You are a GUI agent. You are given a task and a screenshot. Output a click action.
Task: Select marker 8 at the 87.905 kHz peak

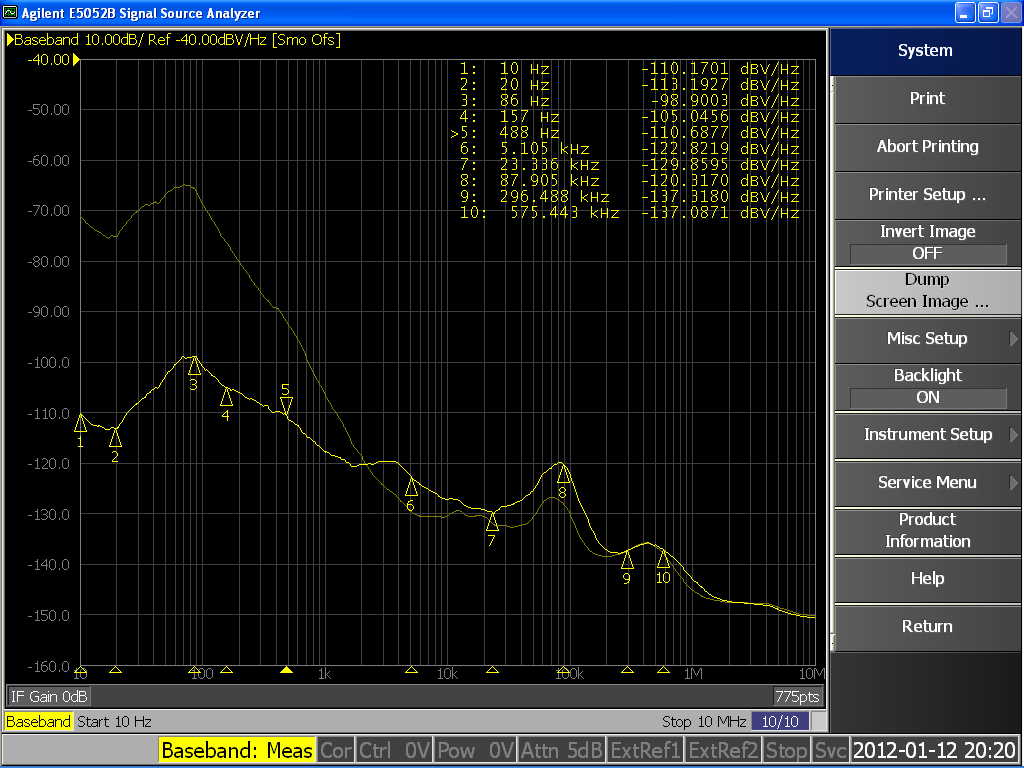(564, 473)
